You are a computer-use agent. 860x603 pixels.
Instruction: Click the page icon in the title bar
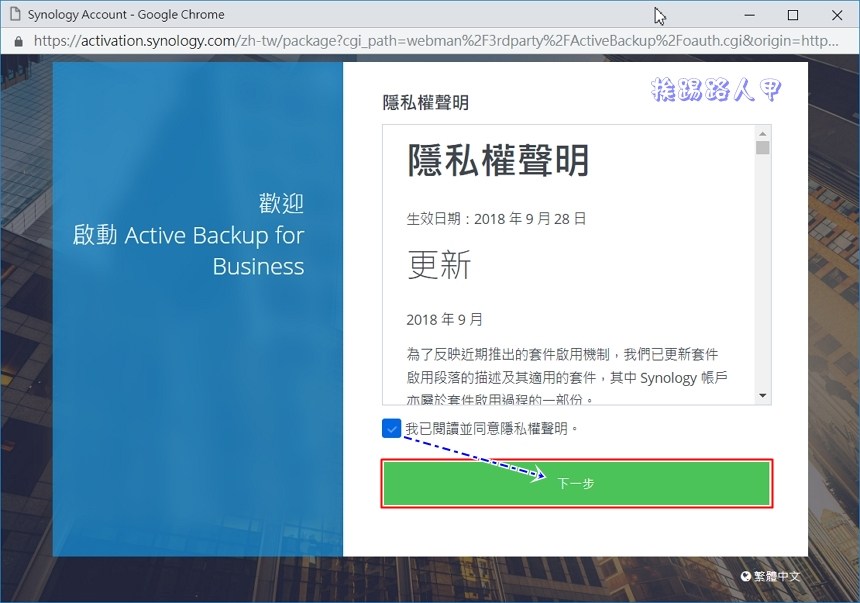tap(15, 14)
